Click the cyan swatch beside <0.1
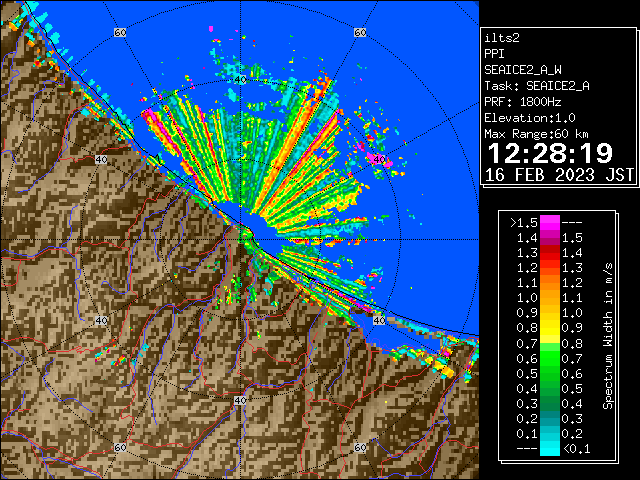Viewport: 640px width, 480px height. [549, 449]
